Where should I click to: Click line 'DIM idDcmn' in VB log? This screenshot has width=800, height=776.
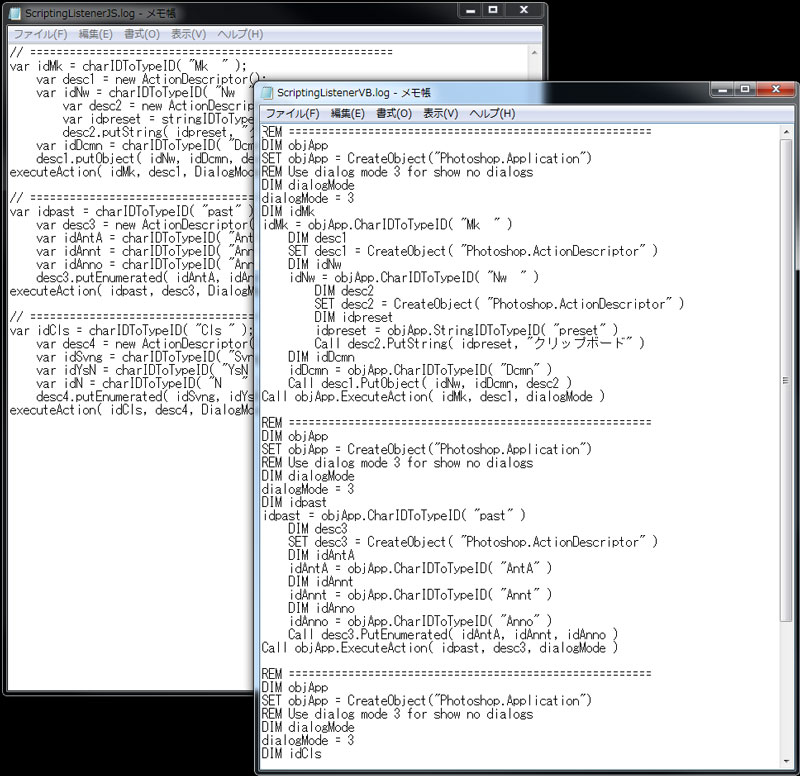coord(321,357)
